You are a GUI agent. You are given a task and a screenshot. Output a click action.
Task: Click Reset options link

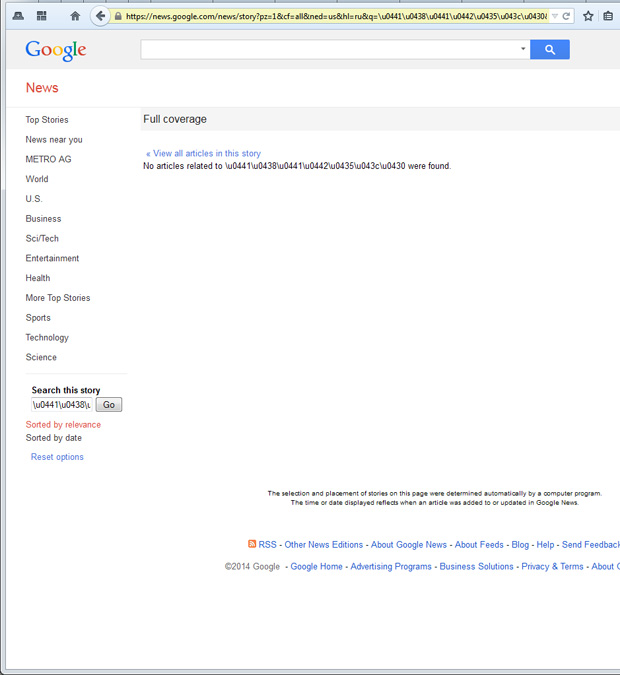point(57,457)
